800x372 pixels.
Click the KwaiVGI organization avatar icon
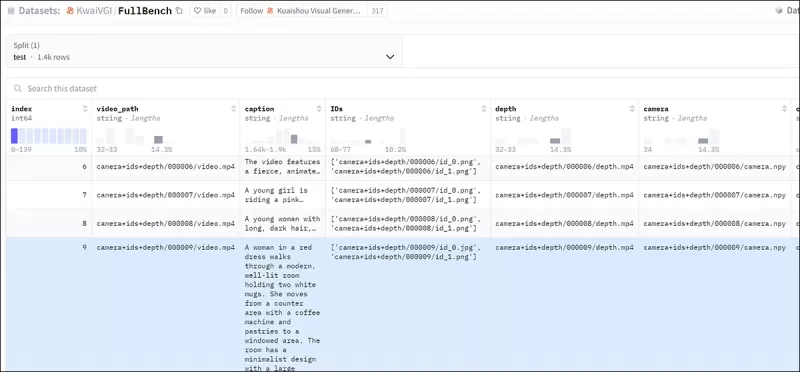coord(70,11)
